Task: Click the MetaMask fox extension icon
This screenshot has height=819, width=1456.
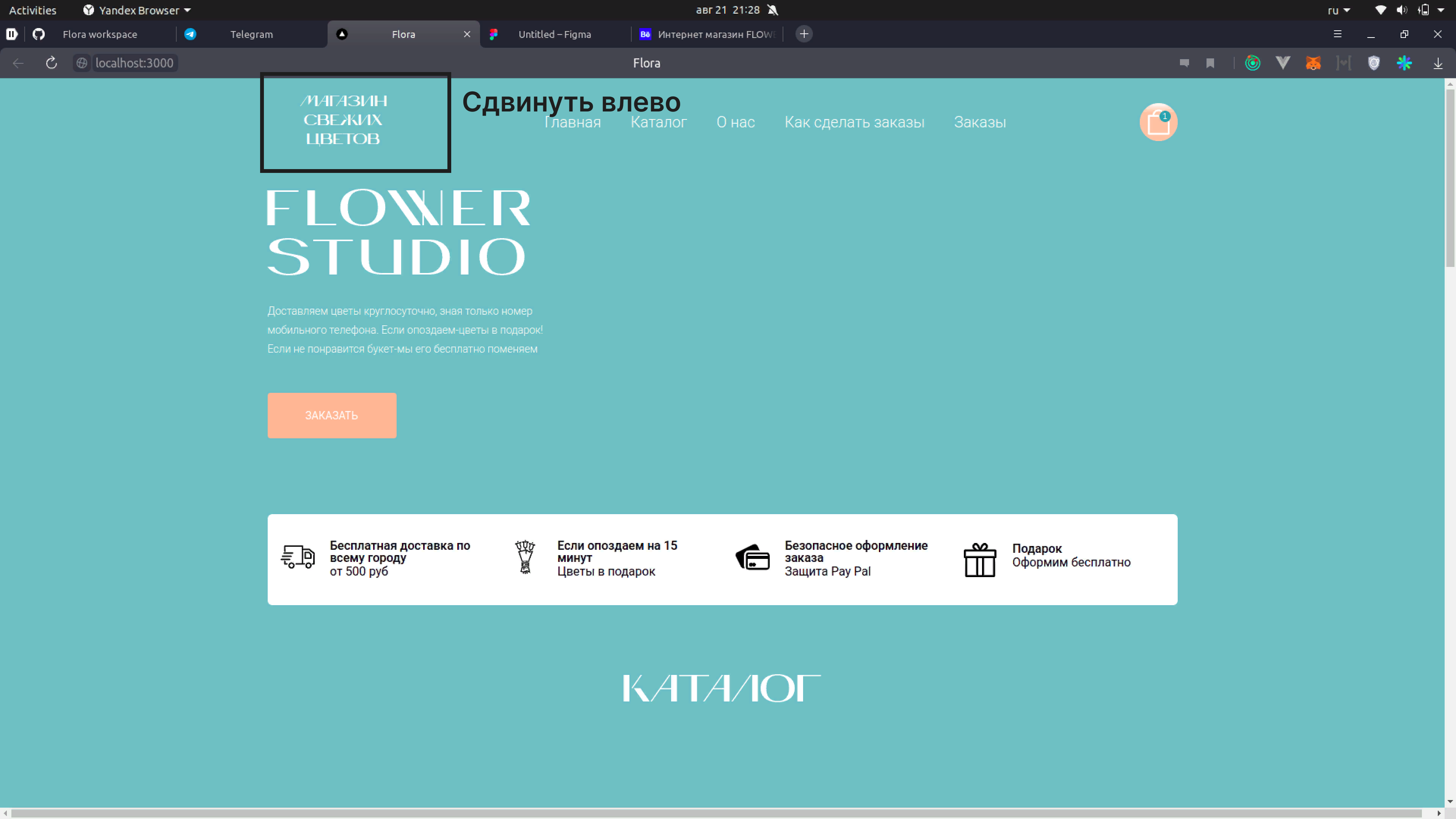Action: [x=1313, y=63]
